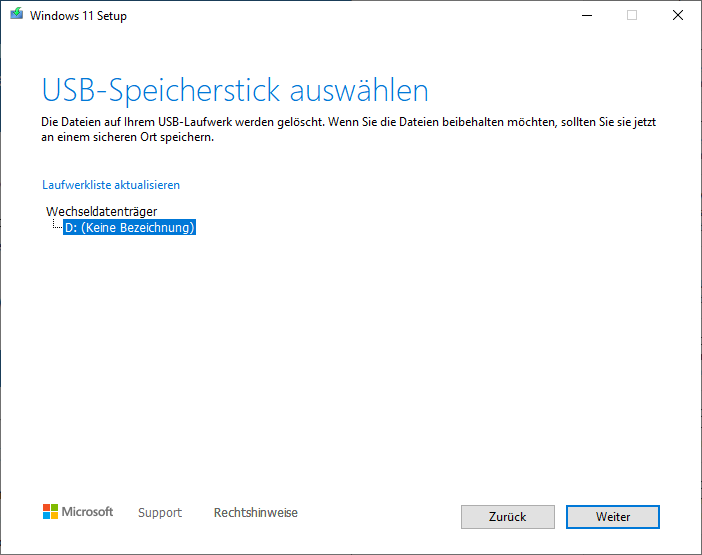Open the Rechtshinweise legal notices link
The height and width of the screenshot is (555, 702).
[x=255, y=513]
